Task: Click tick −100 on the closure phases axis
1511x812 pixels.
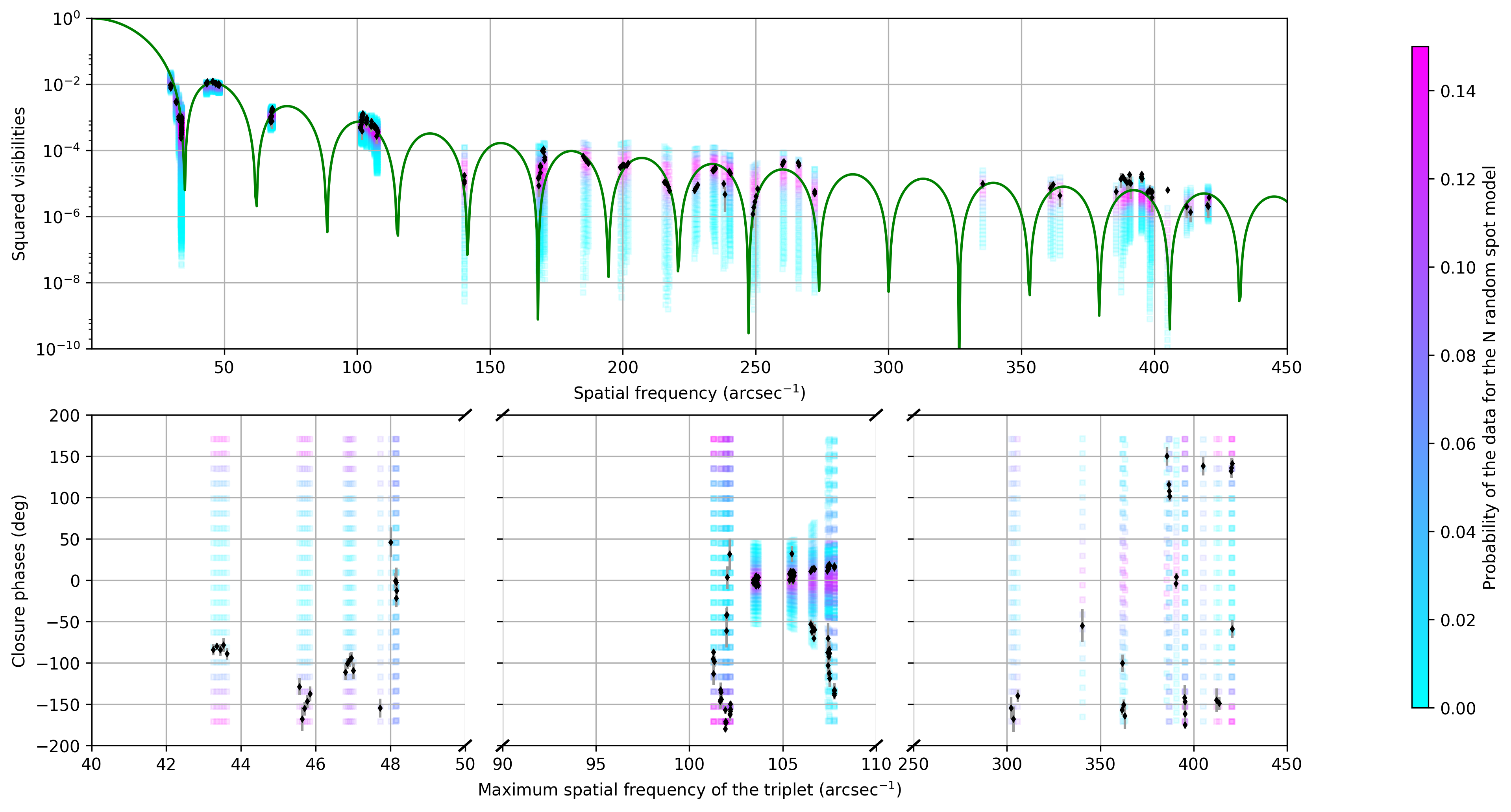Action: coord(59,664)
